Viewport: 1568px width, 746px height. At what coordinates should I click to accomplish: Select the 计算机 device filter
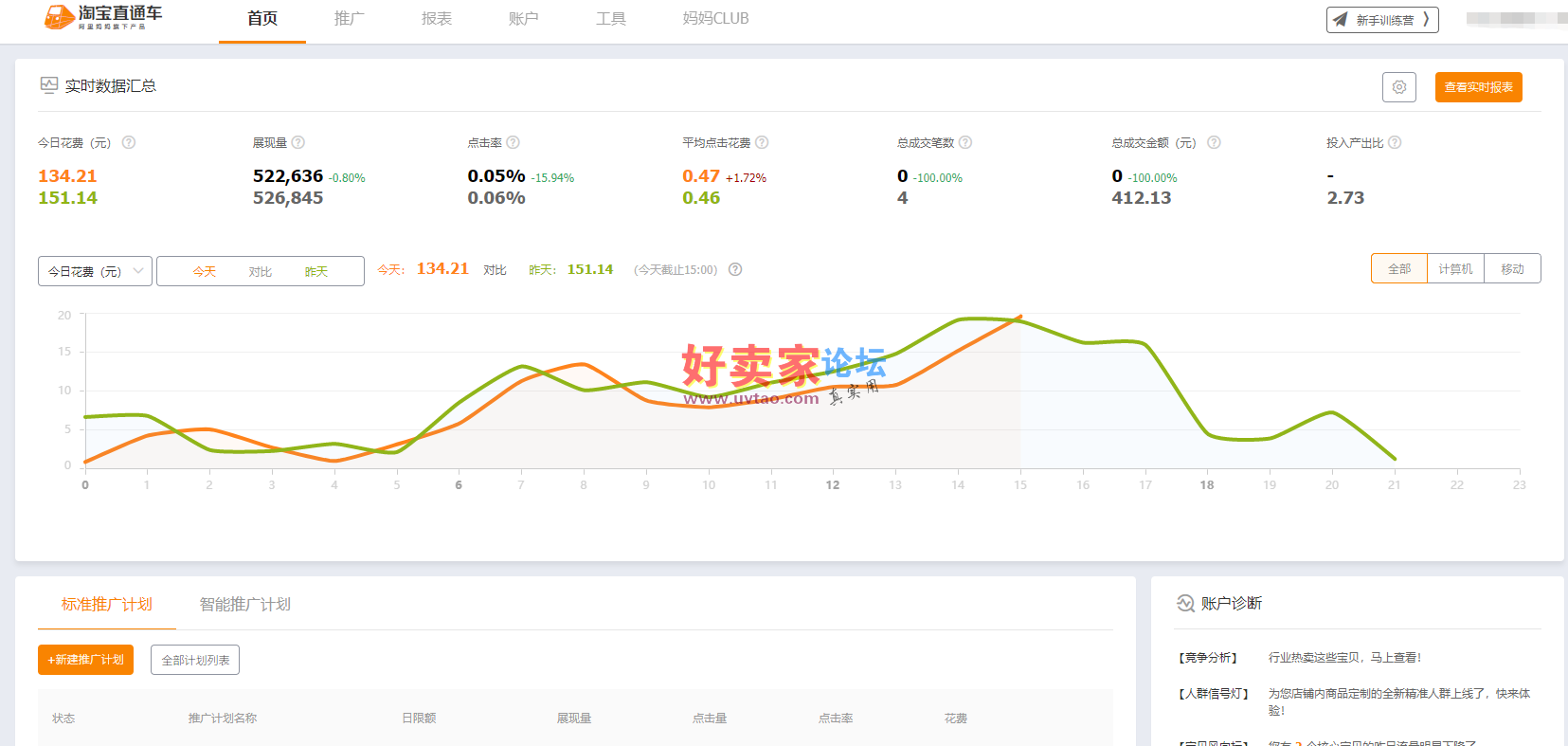click(x=1455, y=268)
